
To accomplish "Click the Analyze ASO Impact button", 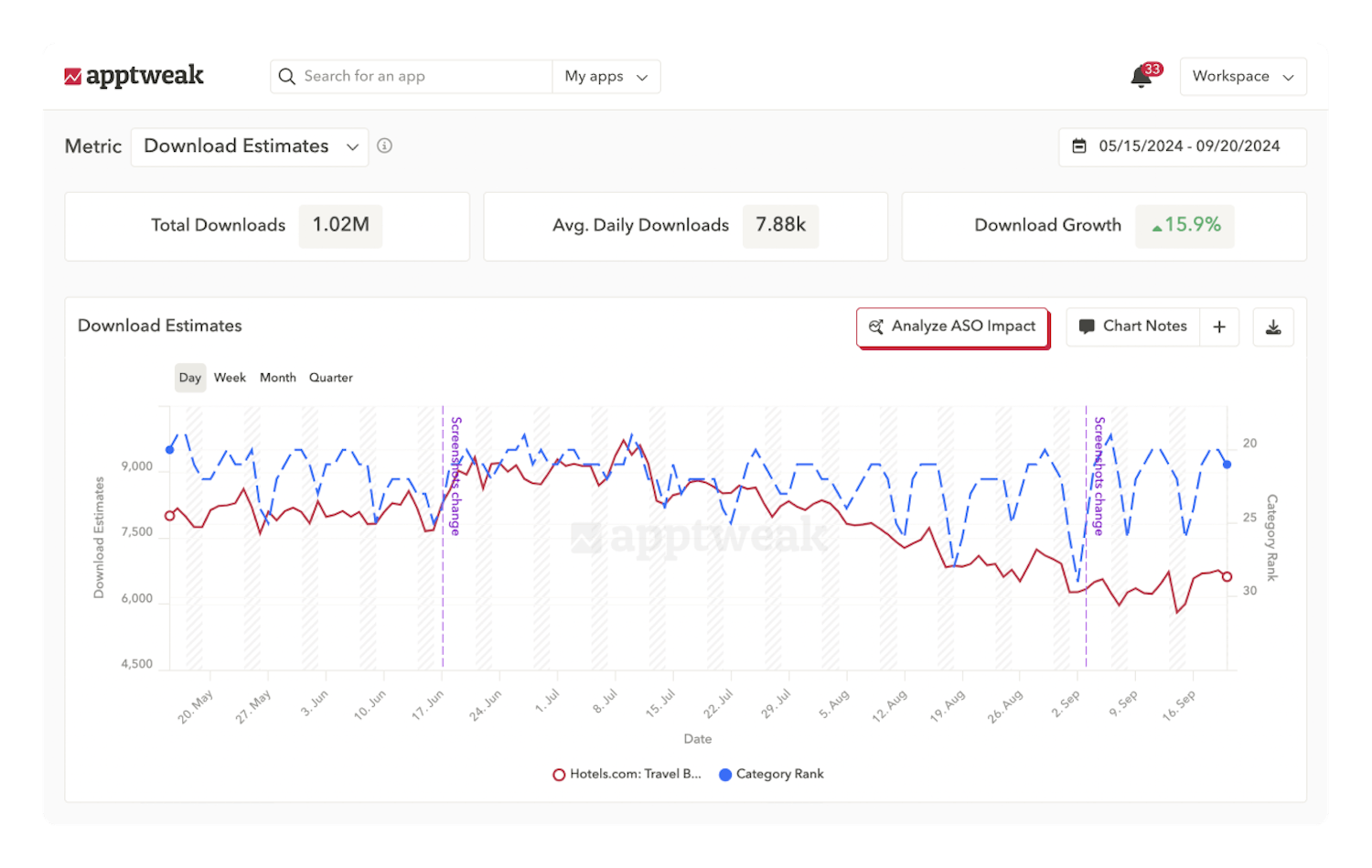I will click(x=952, y=327).
